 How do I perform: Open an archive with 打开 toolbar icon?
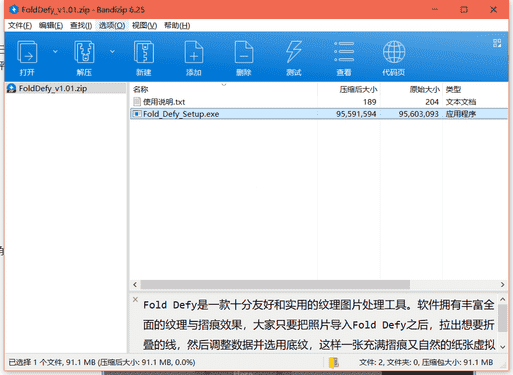(27, 52)
